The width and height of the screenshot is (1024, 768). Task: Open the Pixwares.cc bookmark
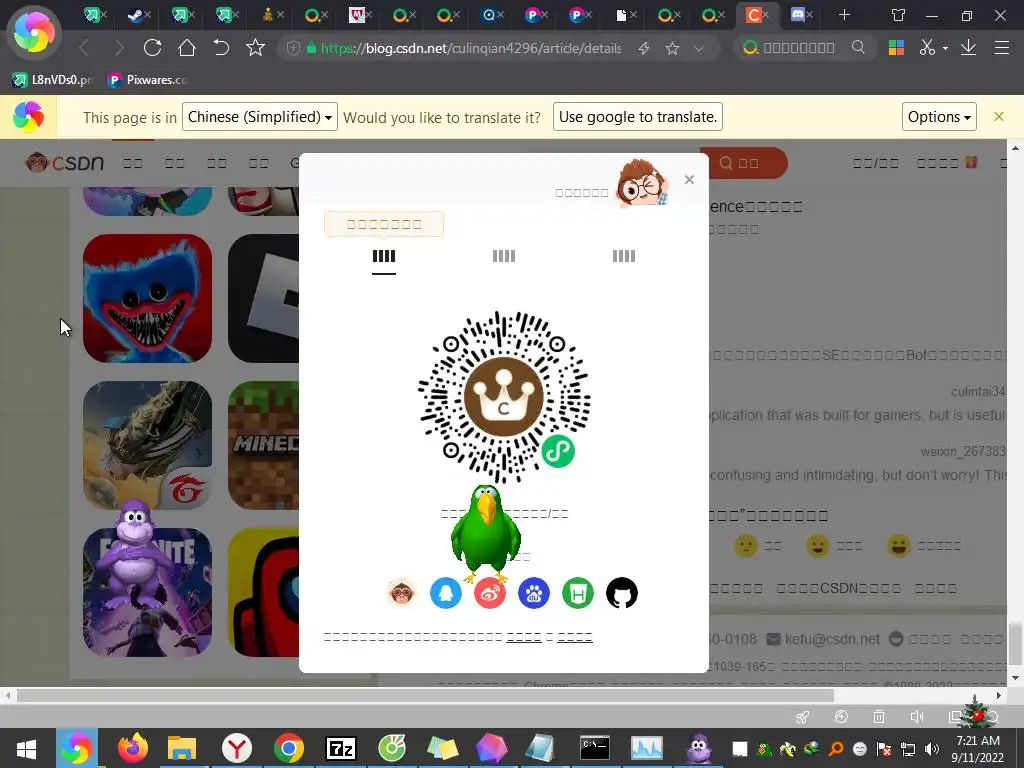click(x=148, y=80)
